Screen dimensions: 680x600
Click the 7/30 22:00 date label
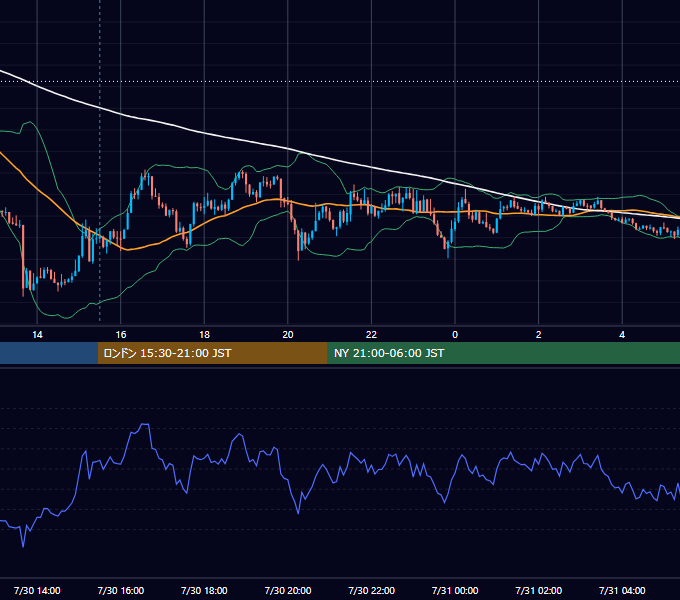click(x=371, y=590)
